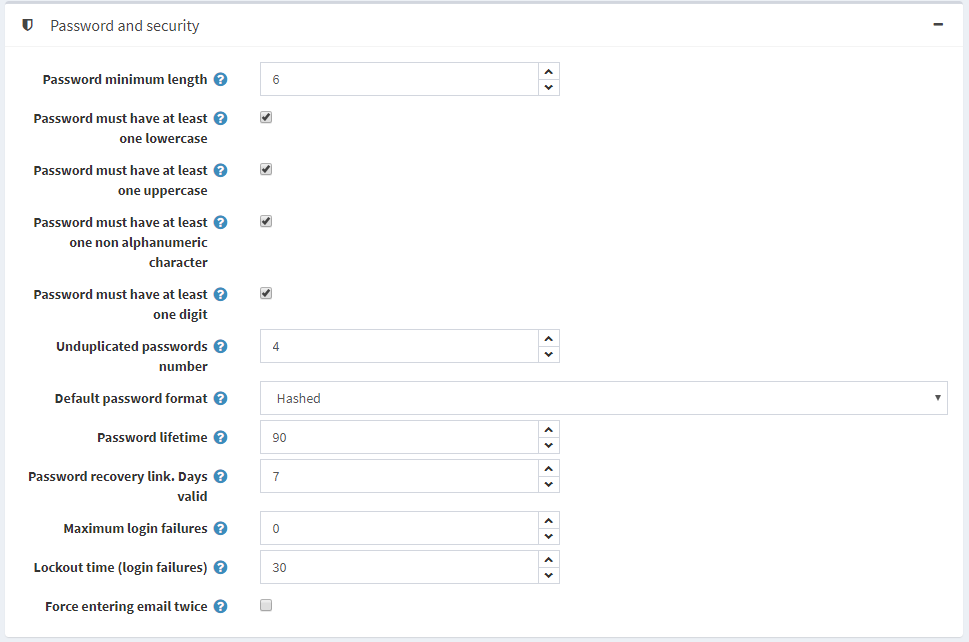Click help icon beside Force entering email twice
The image size is (969, 642).
pyautogui.click(x=221, y=606)
